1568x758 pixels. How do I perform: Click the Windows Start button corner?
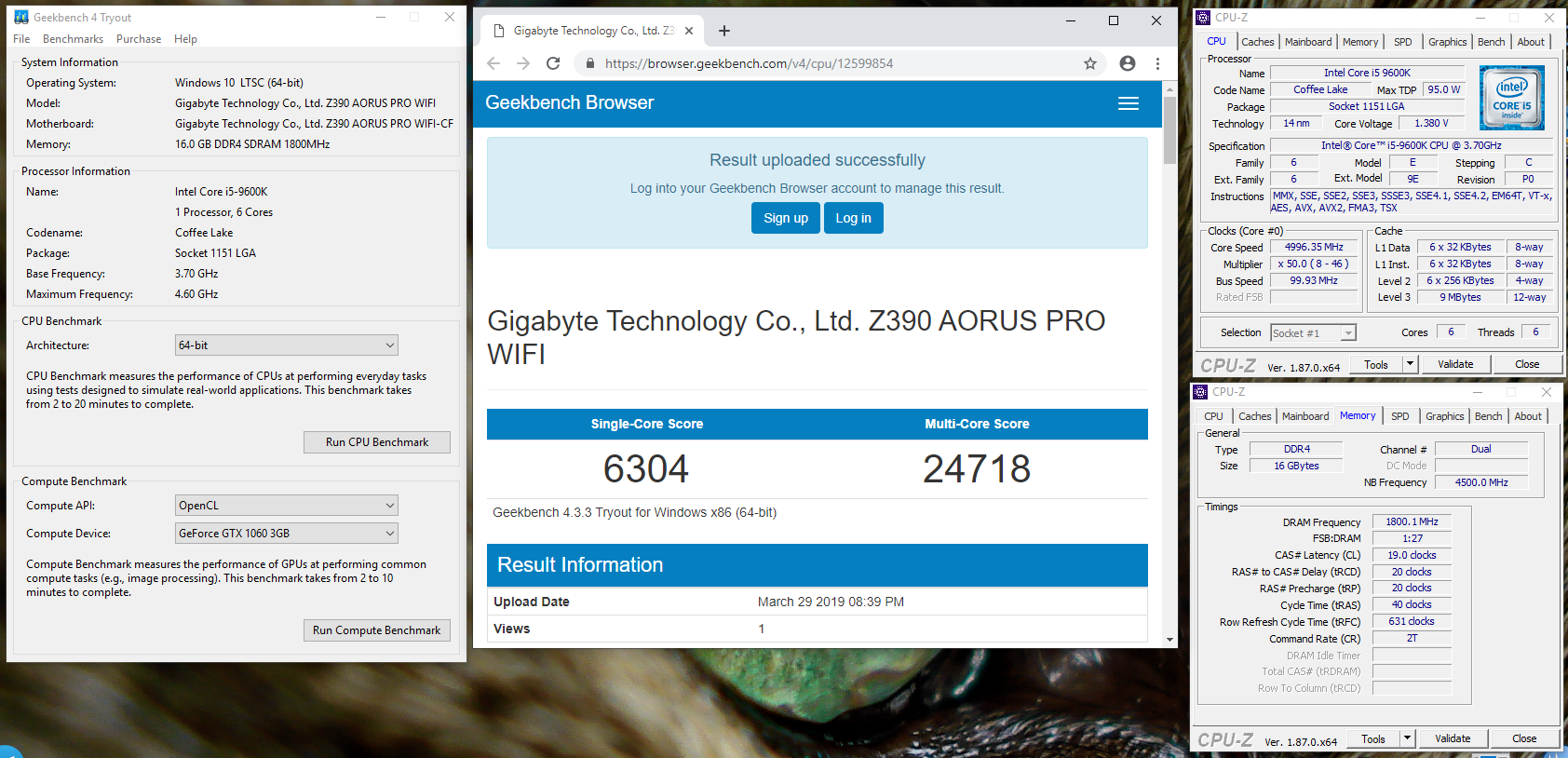(7, 751)
